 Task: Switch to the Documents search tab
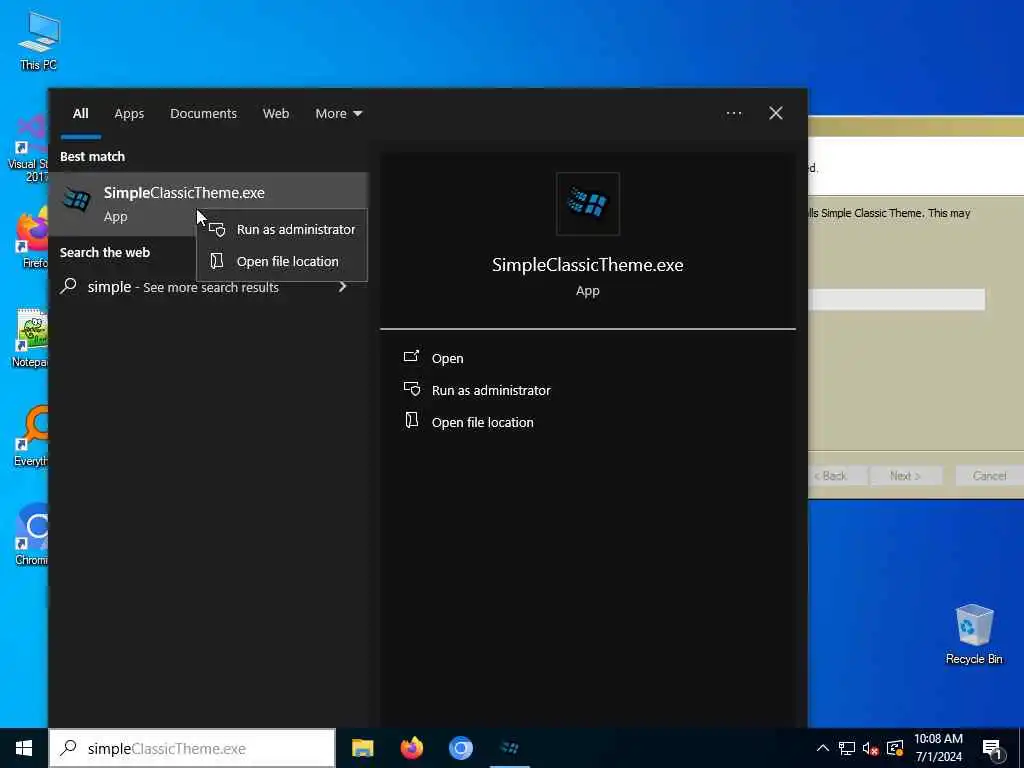(x=203, y=114)
